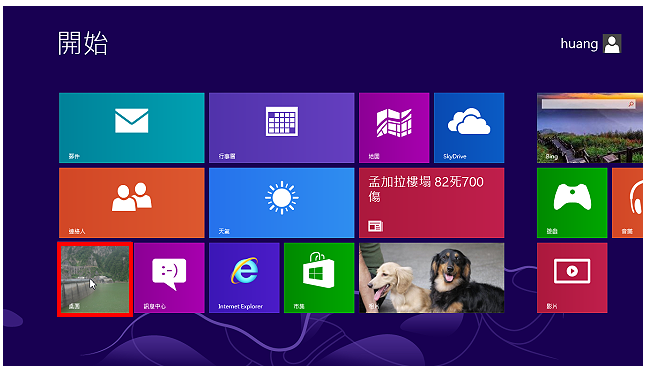Viewport: 653px width, 370px height.
Task: Open the Games controller tile
Action: point(572,202)
